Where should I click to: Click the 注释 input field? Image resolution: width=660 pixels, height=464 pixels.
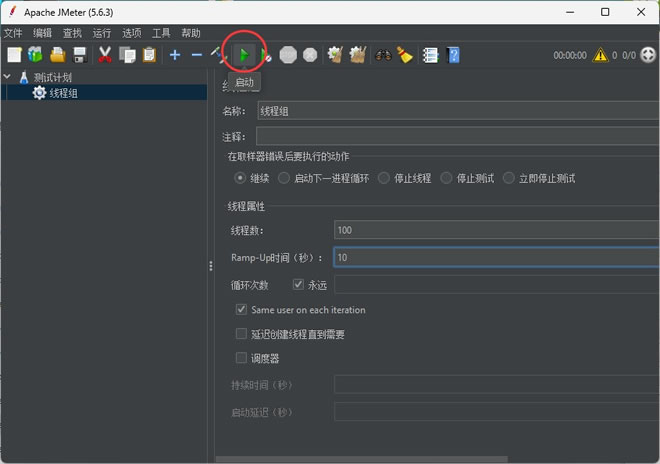(458, 136)
